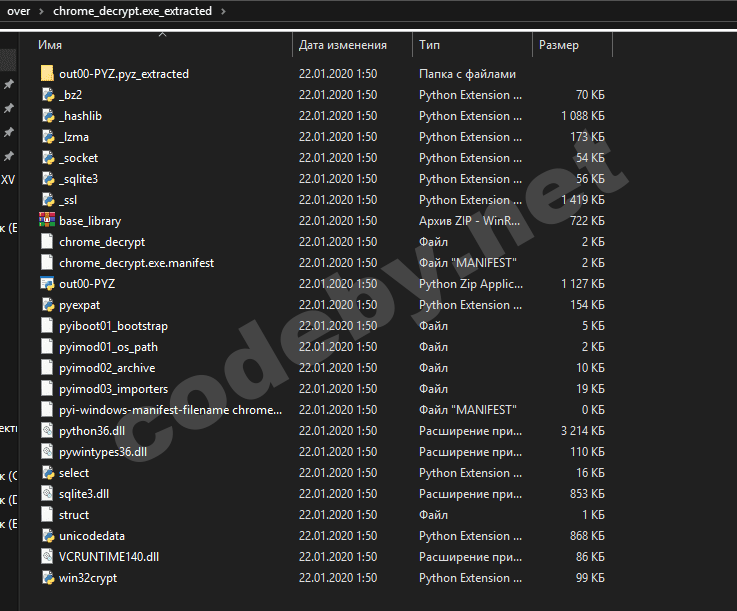Go to 'over' in the breadcrumb path
The width and height of the screenshot is (737, 611).
coord(18,11)
